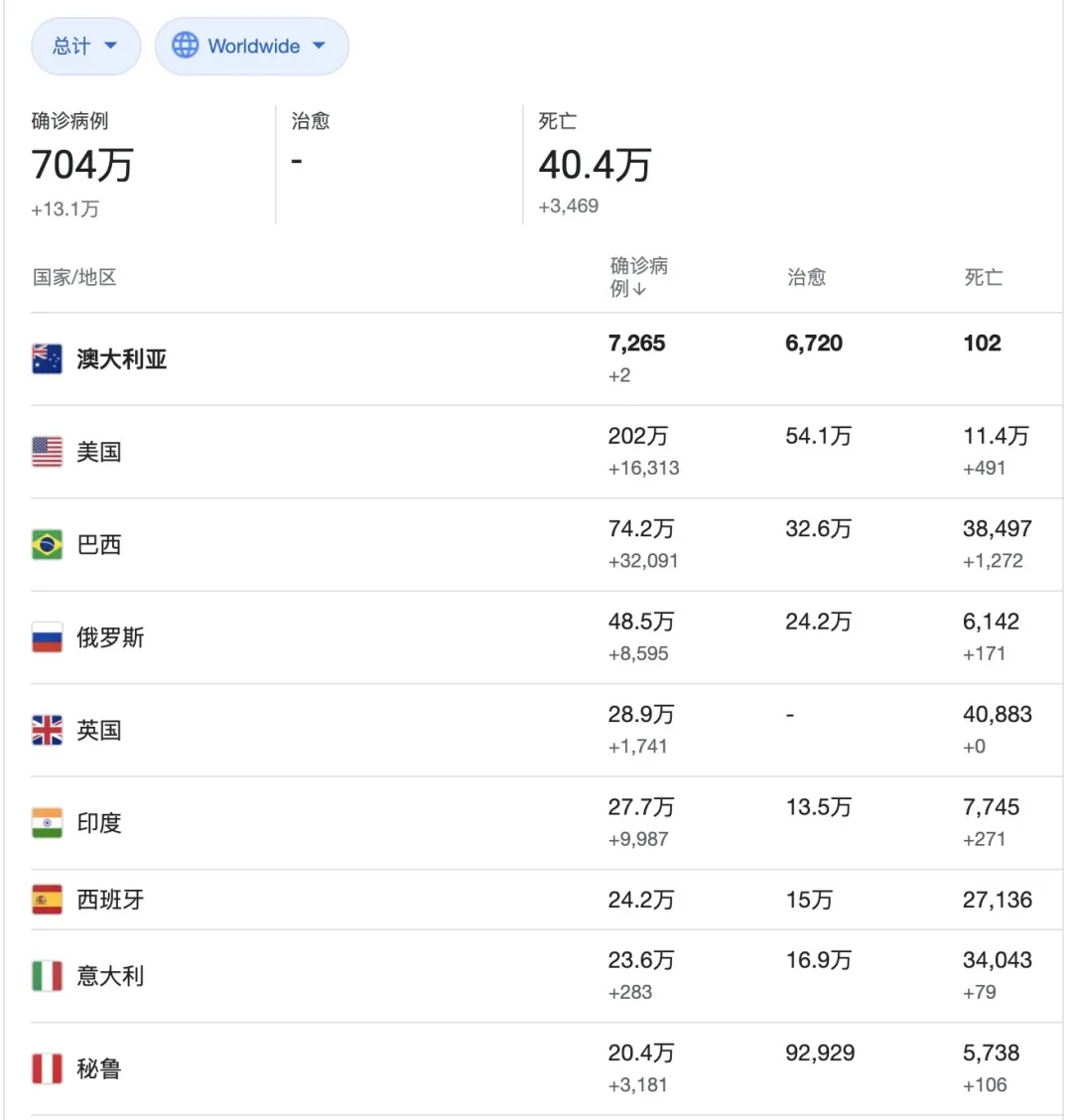Expand the Worldwide region dropdown

[x=252, y=47]
